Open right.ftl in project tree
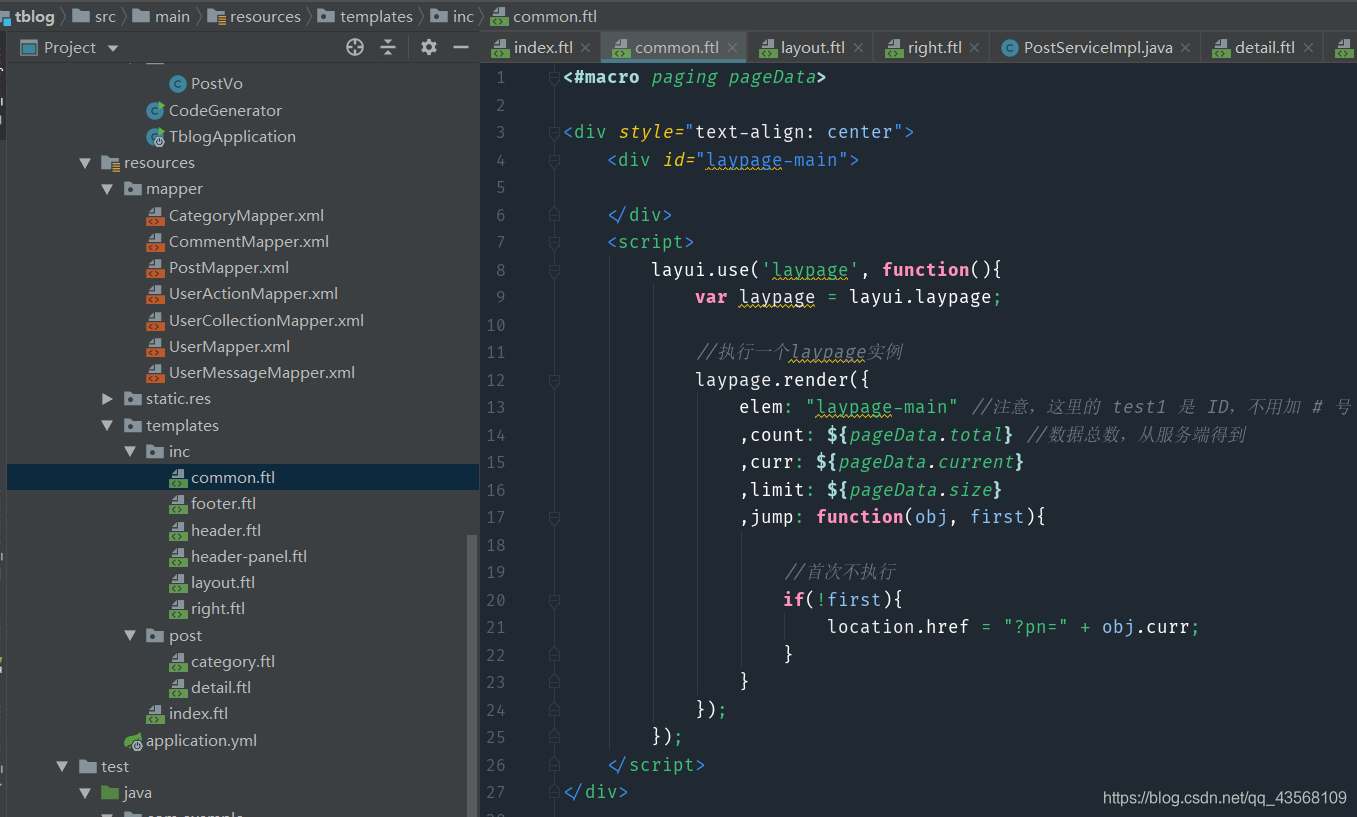1357x817 pixels. pyautogui.click(x=207, y=608)
